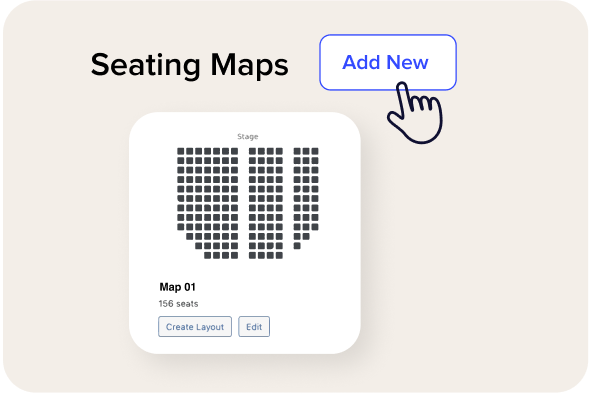This screenshot has width=590, height=395.
Task: Select first seat in left section's final row
Action: click(x=207, y=255)
